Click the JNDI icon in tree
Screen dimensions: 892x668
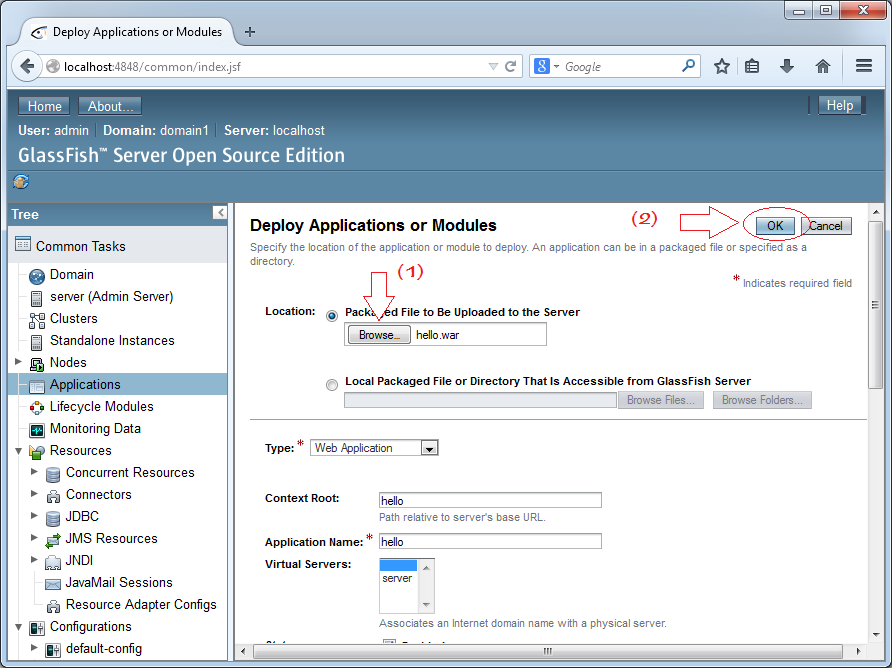(53, 562)
